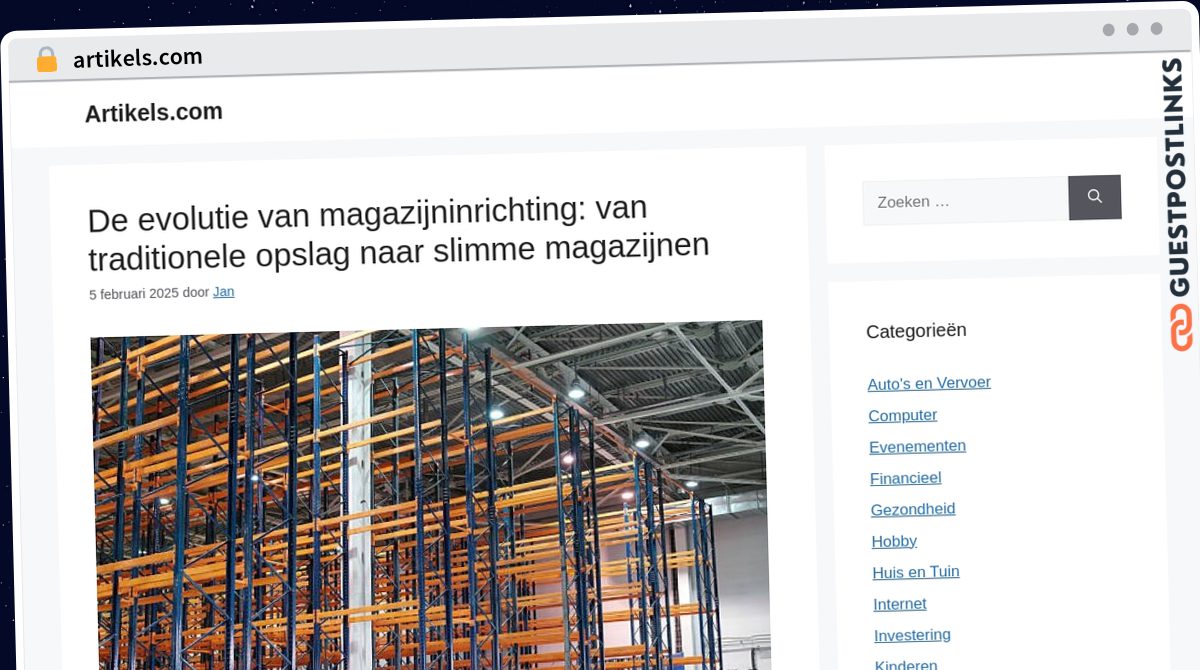Click the artikels.com address bar text
The image size is (1200, 670).
[138, 58]
